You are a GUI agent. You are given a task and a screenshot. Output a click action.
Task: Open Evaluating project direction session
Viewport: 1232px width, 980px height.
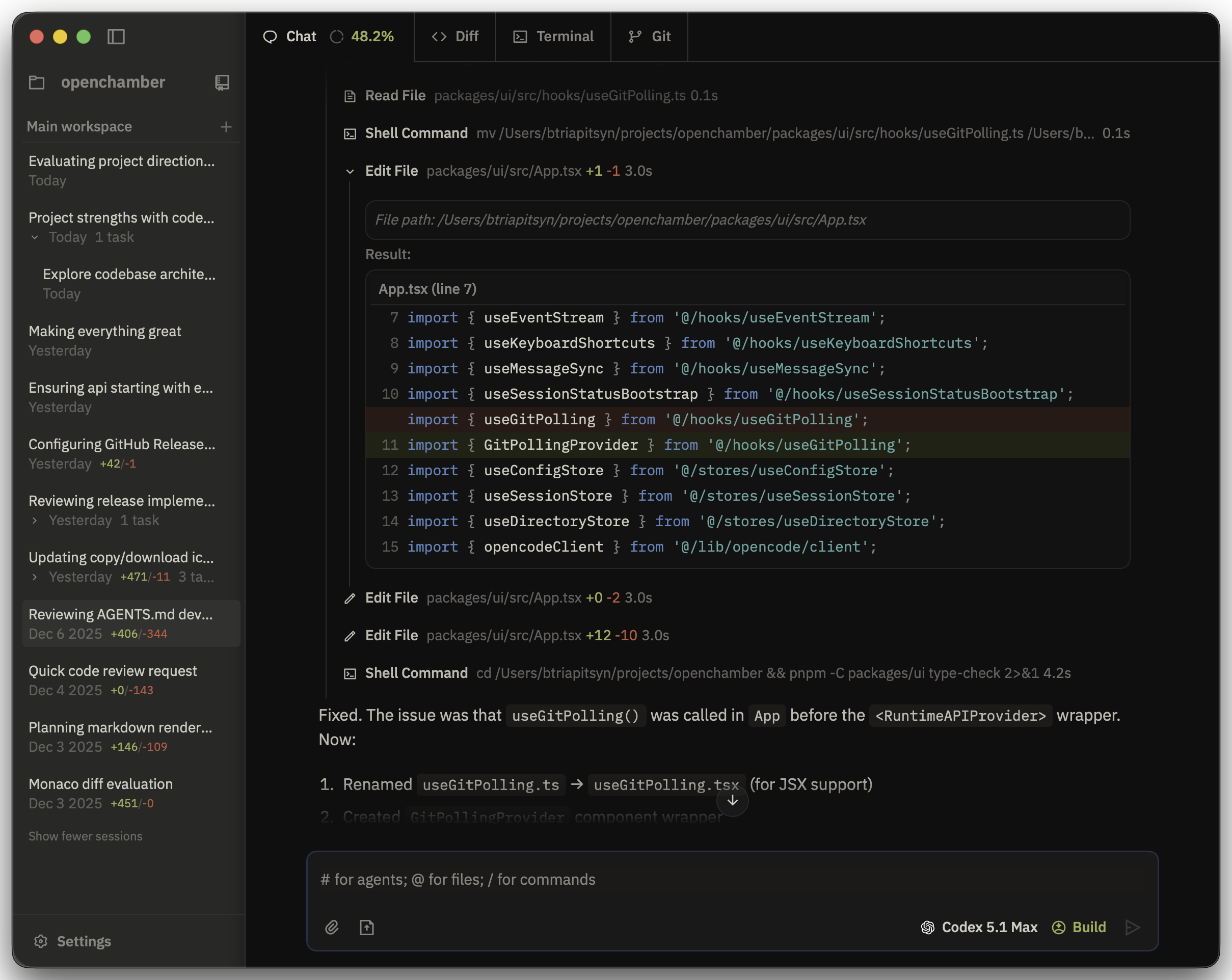[131, 170]
